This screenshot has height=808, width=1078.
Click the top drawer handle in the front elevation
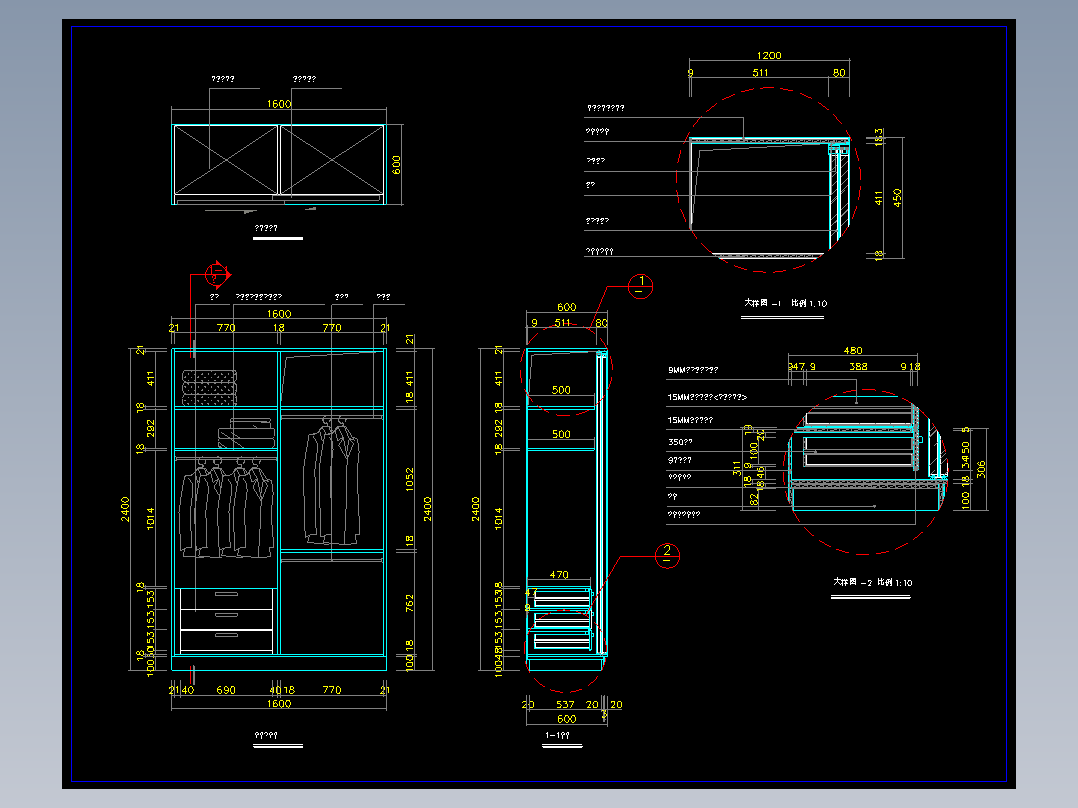tap(226, 594)
